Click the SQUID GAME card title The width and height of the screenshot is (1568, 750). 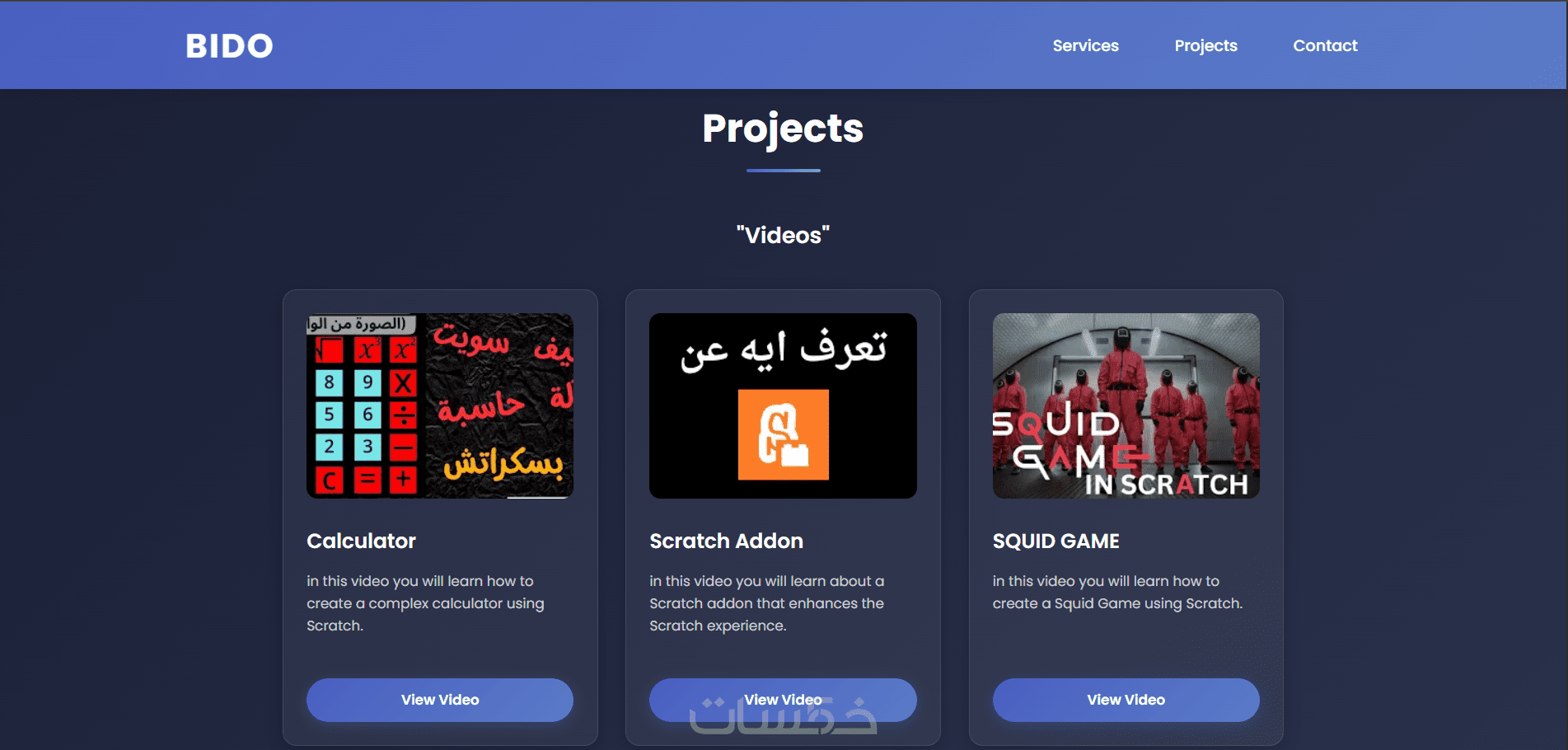[1055, 541]
